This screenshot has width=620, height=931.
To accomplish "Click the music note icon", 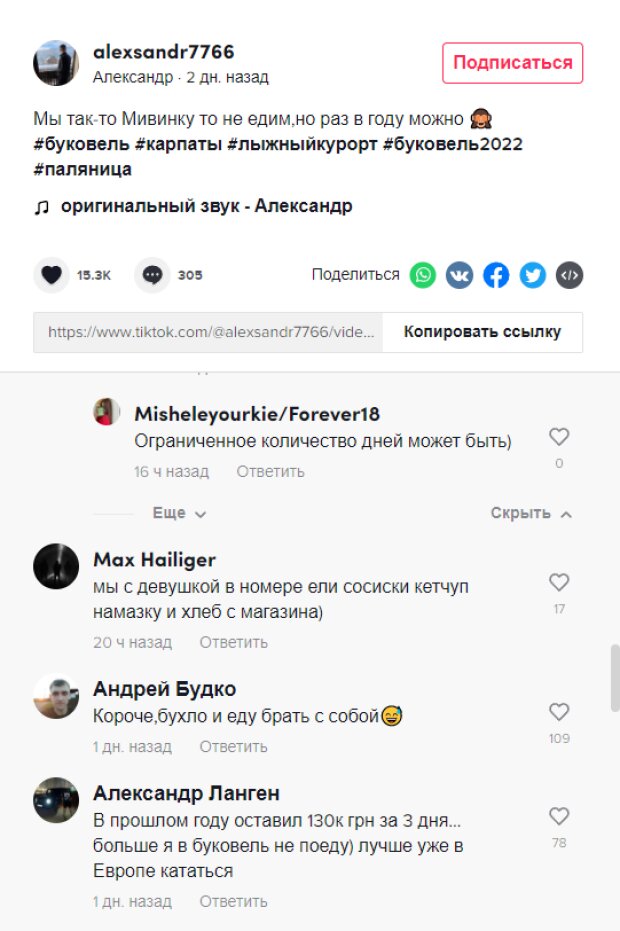I will [x=41, y=207].
